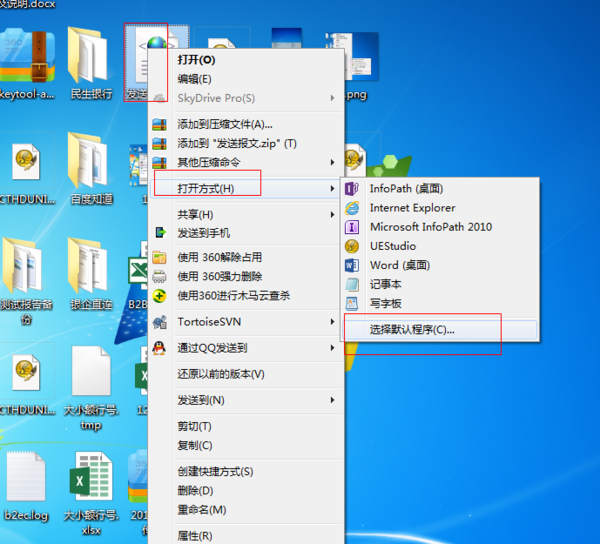
Task: Select Microsoft InfoPath 2010 entry
Action: click(430, 227)
